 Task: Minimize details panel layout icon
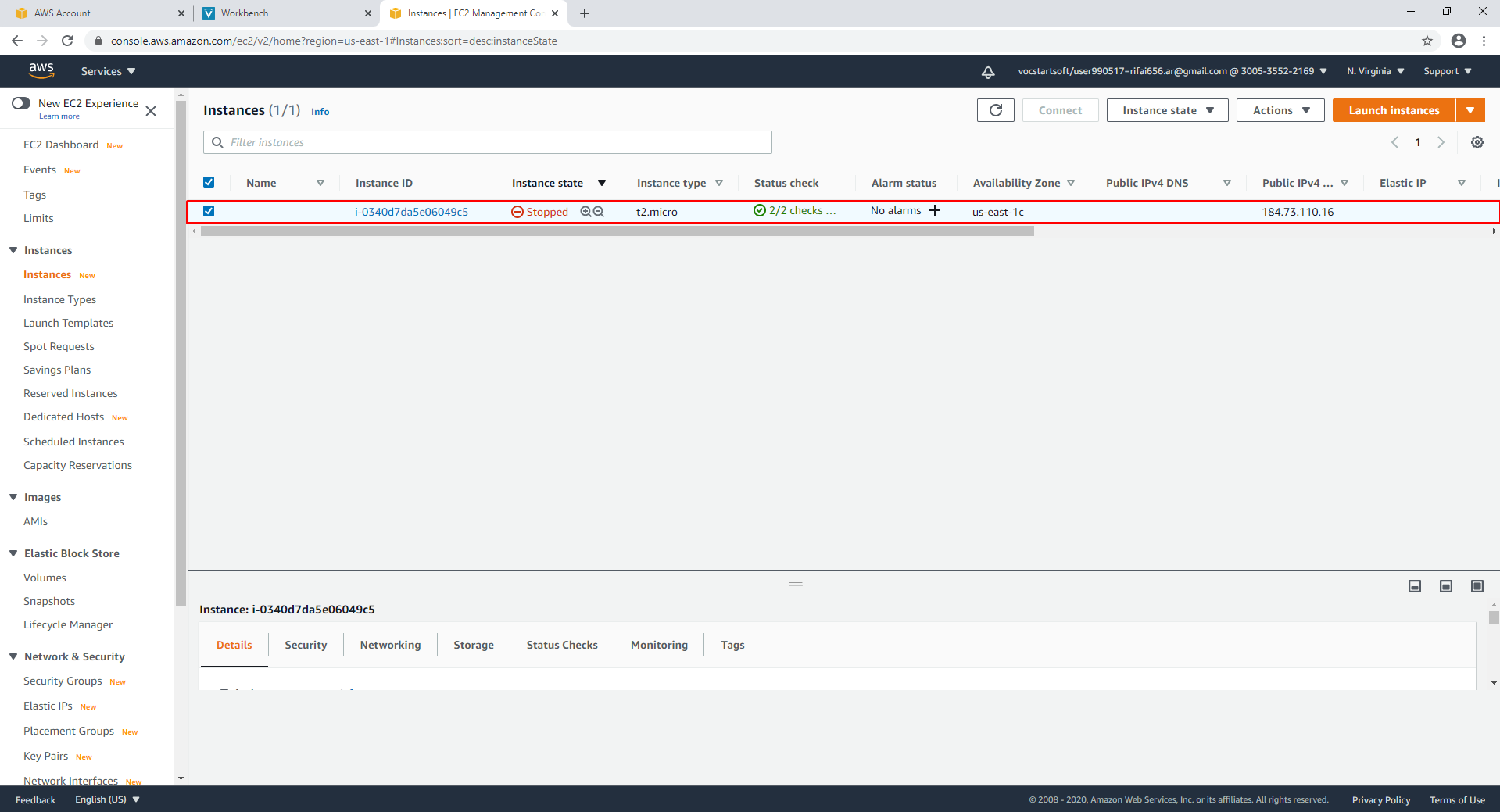click(1414, 586)
